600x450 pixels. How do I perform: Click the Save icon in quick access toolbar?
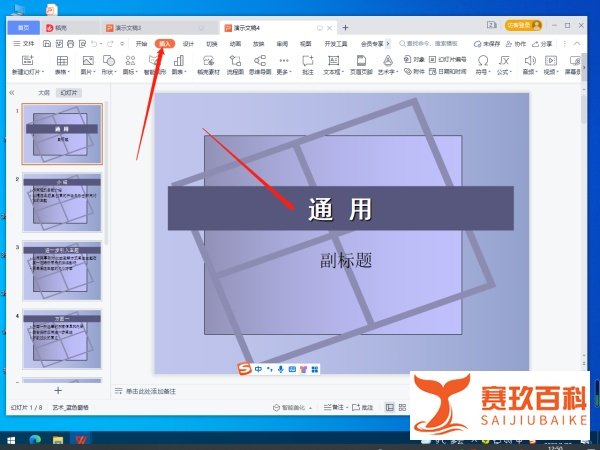pyautogui.click(x=47, y=44)
